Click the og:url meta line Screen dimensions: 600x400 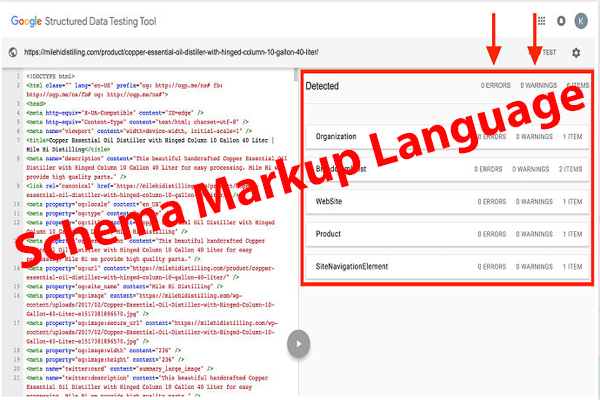coord(150,273)
